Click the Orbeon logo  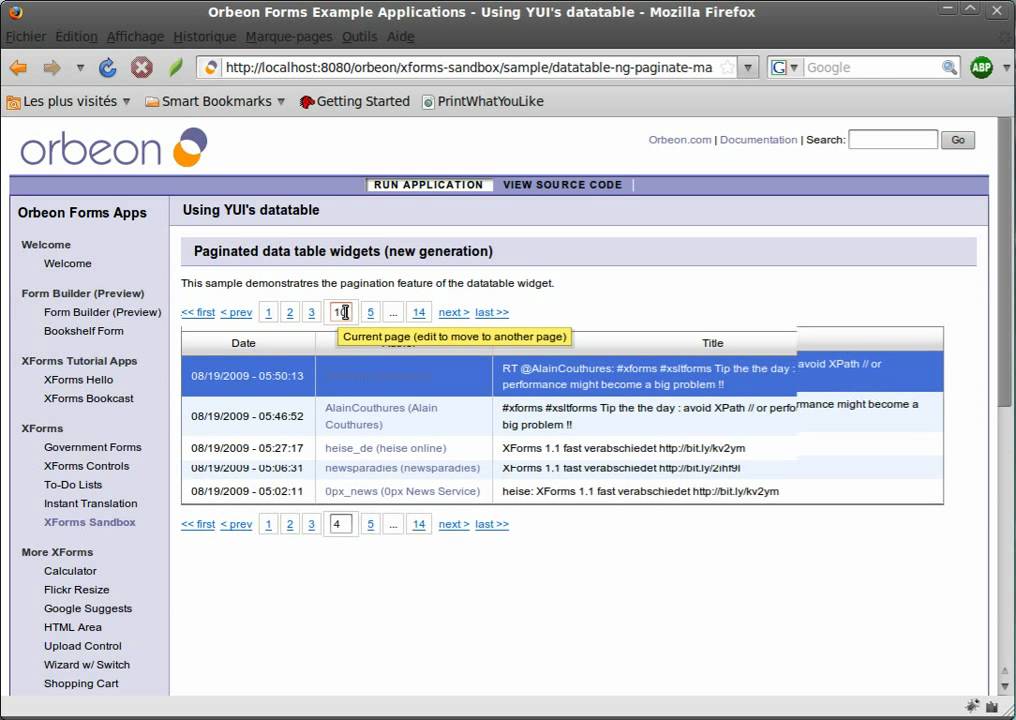(x=114, y=148)
